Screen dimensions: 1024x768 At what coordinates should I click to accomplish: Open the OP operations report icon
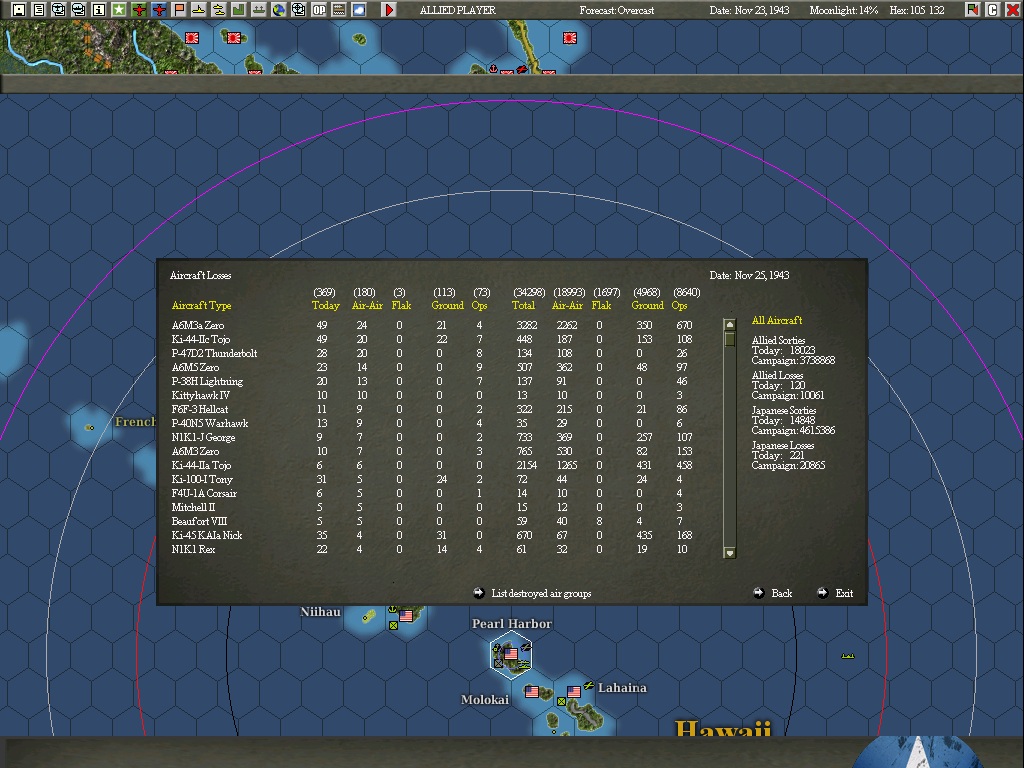[319, 10]
